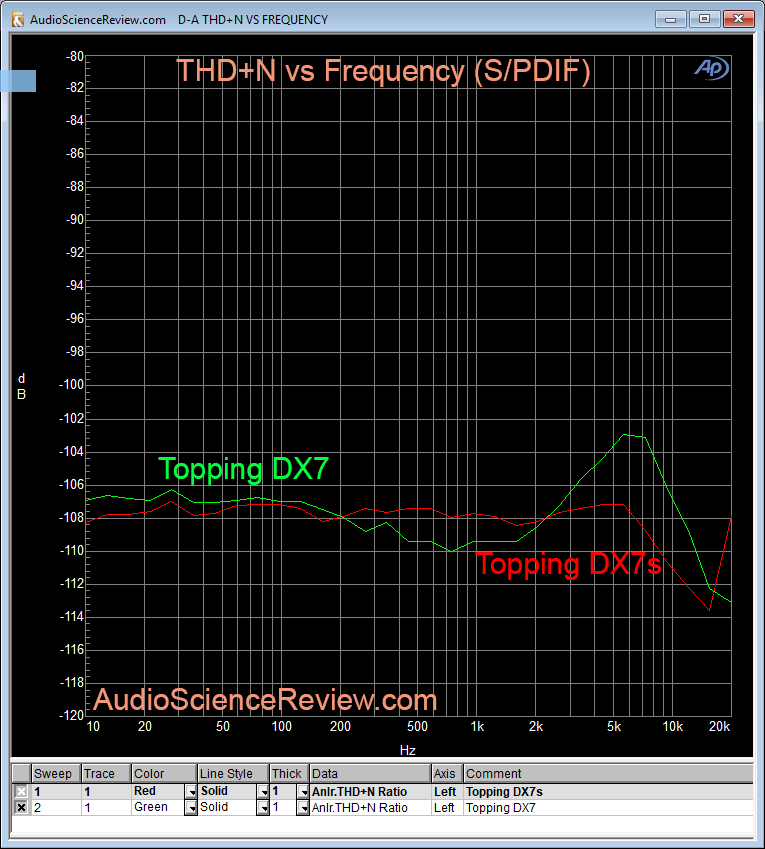The image size is (765, 849).
Task: Click the green 'Topping DX7' graph label
Action: [244, 469]
